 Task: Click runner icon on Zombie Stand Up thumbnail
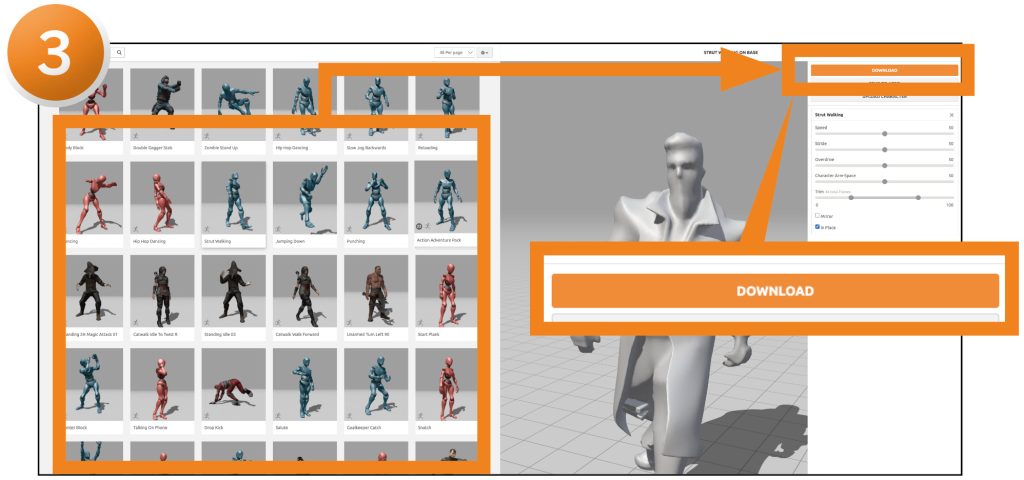point(207,135)
